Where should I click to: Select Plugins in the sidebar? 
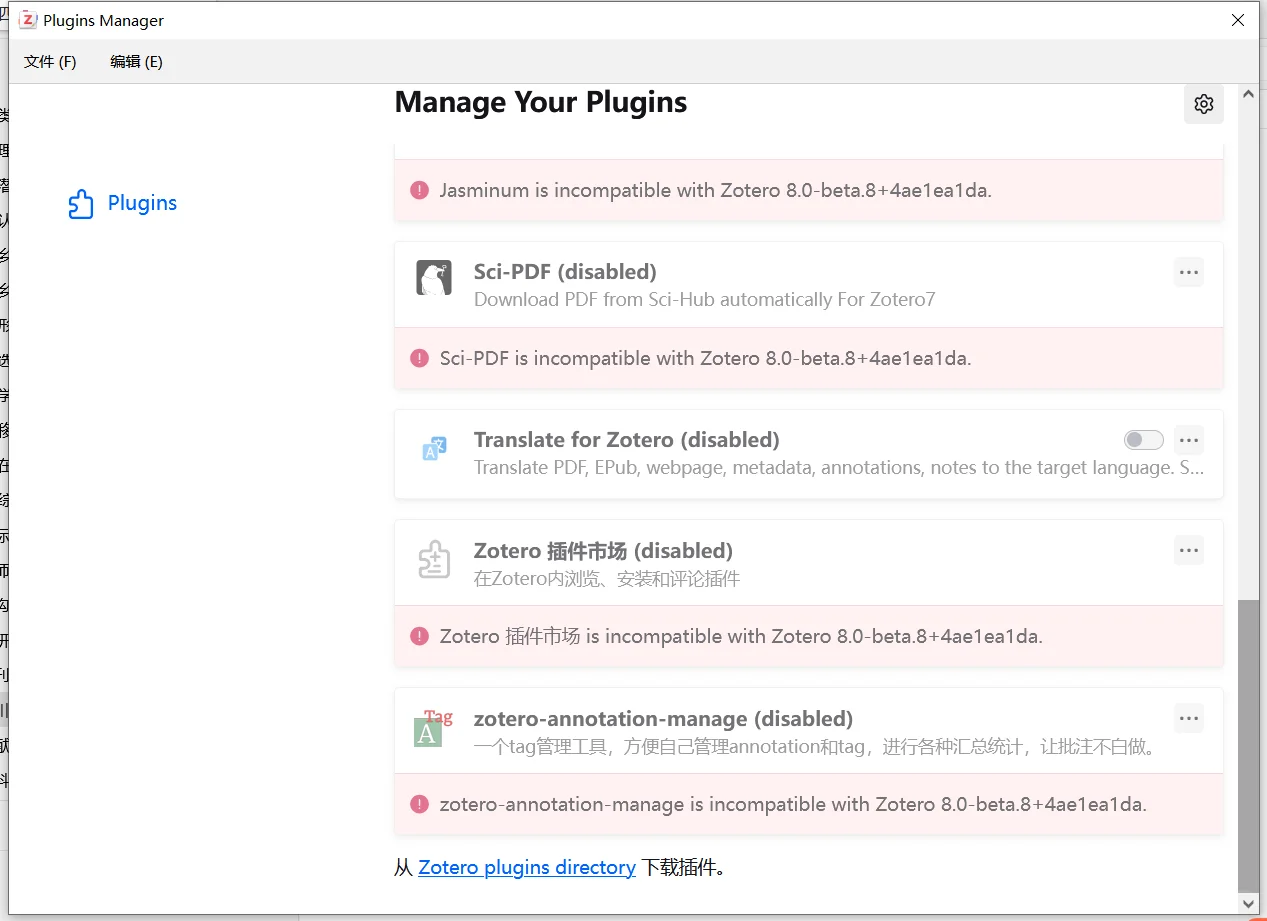[142, 203]
